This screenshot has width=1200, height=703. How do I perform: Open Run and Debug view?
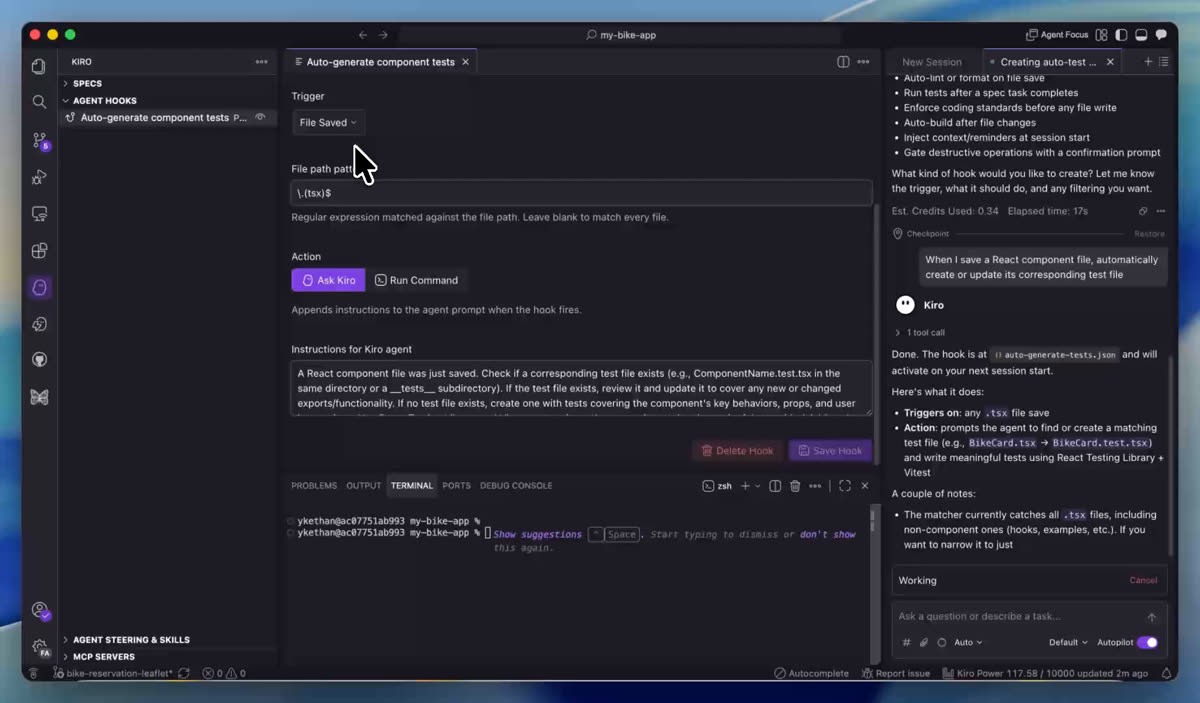click(x=39, y=177)
